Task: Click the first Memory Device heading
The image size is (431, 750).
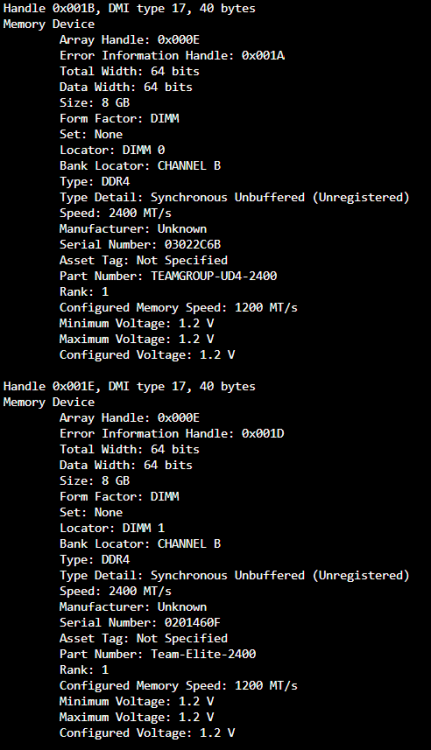Action: [49, 24]
